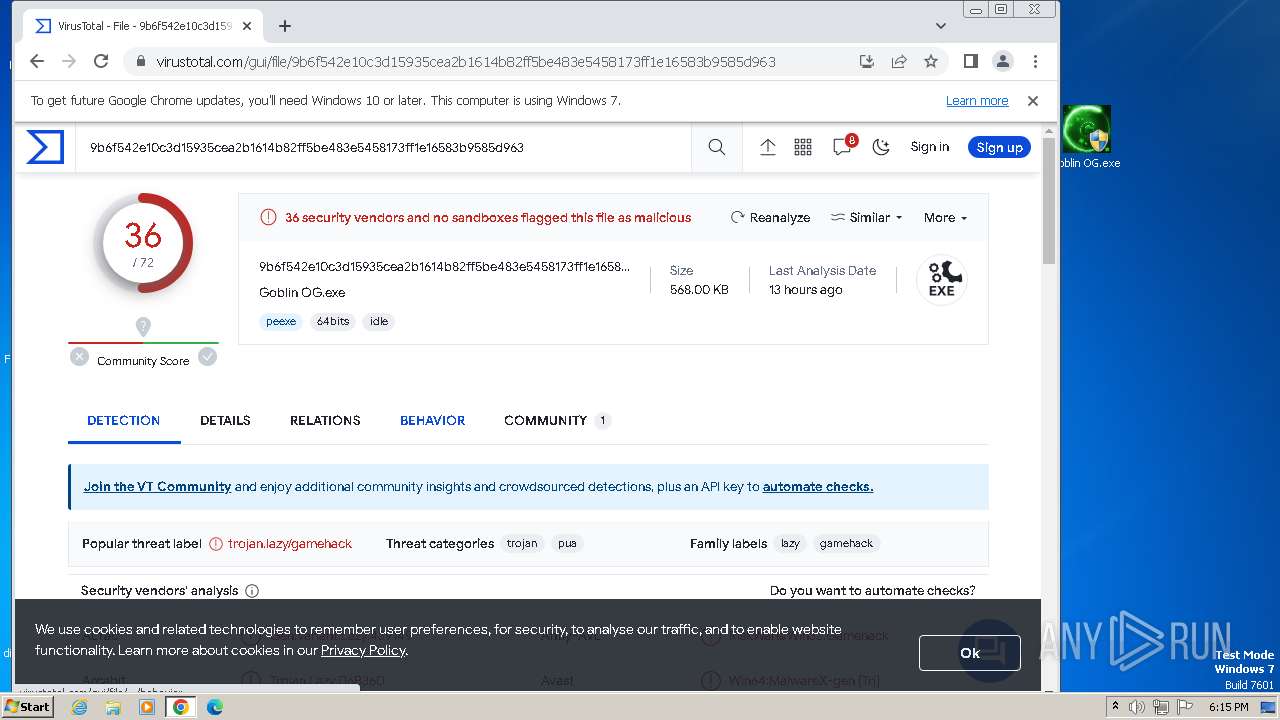Dismiss the Chrome update notification bar
This screenshot has height=720, width=1280.
pyautogui.click(x=1033, y=101)
